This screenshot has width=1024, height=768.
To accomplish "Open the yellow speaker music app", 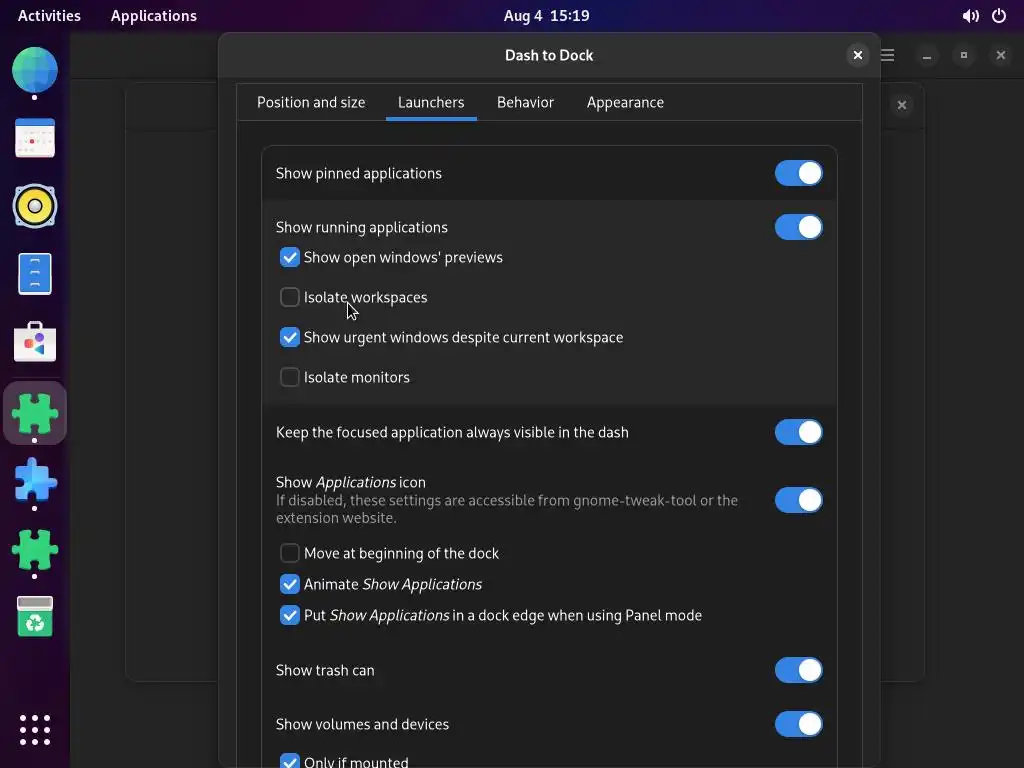I will point(35,206).
